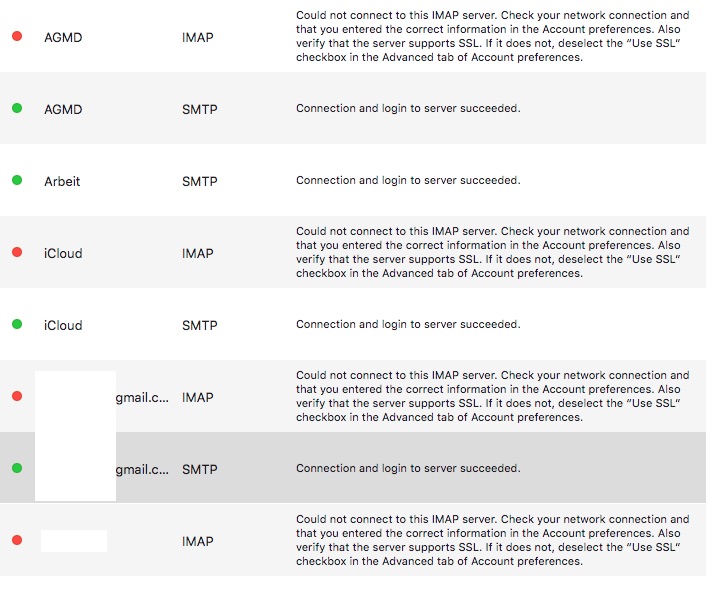Click the SMTP protocol label in Arbeit row
Screen dimensions: 706x589
(199, 181)
